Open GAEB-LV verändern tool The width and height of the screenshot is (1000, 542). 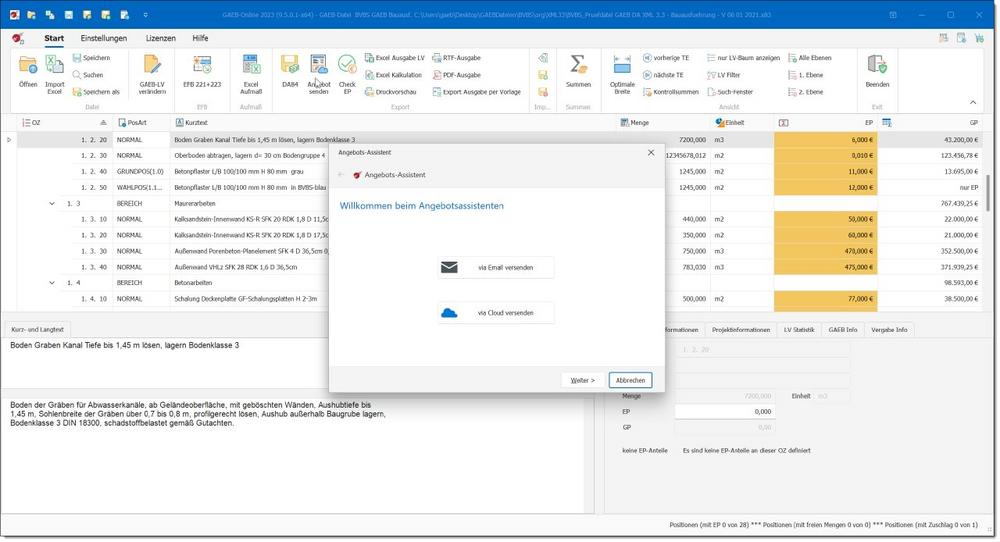152,74
